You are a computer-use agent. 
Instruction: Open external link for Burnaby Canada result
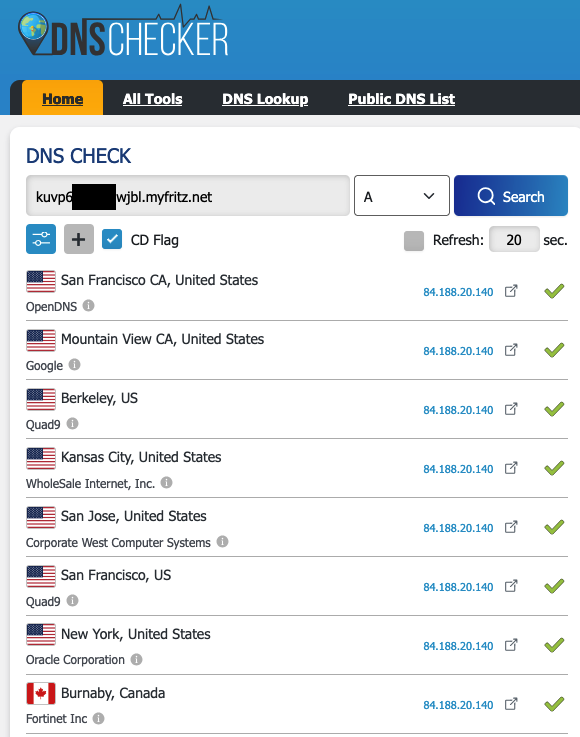[x=511, y=704]
